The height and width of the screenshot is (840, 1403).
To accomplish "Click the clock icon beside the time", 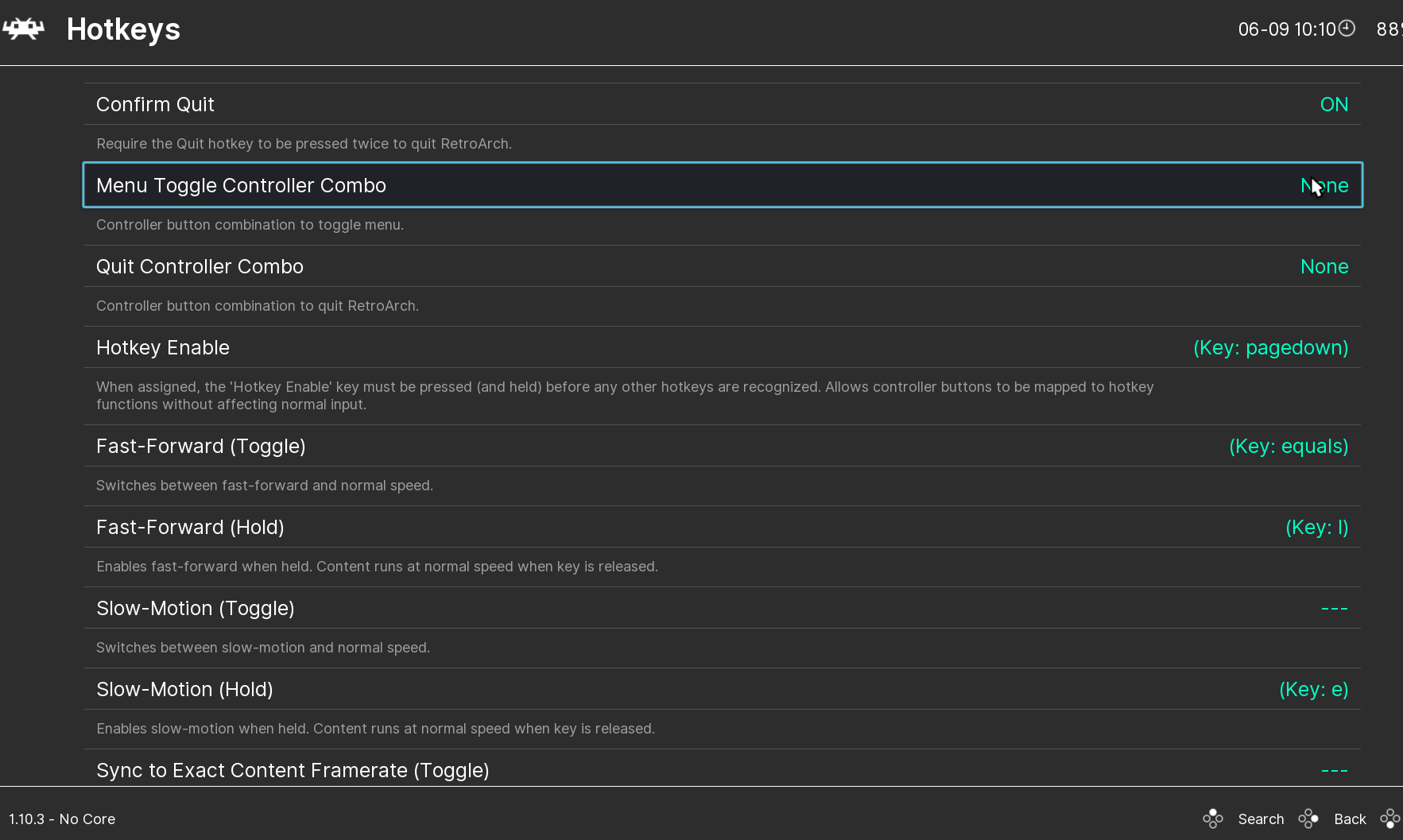I will click(1347, 29).
